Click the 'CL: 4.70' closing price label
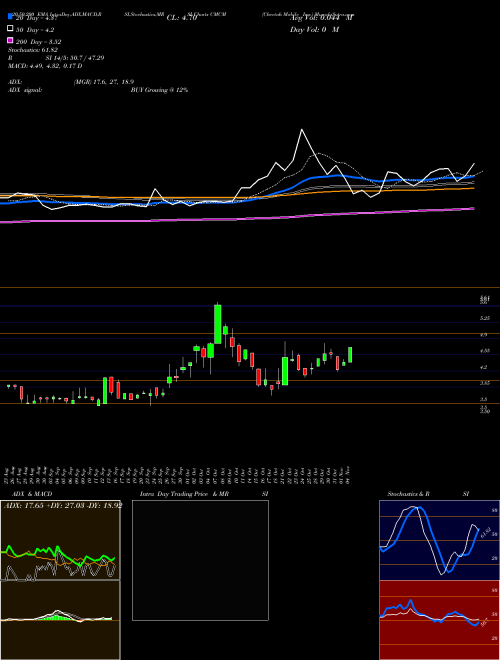This screenshot has width=500, height=660. 182,18
